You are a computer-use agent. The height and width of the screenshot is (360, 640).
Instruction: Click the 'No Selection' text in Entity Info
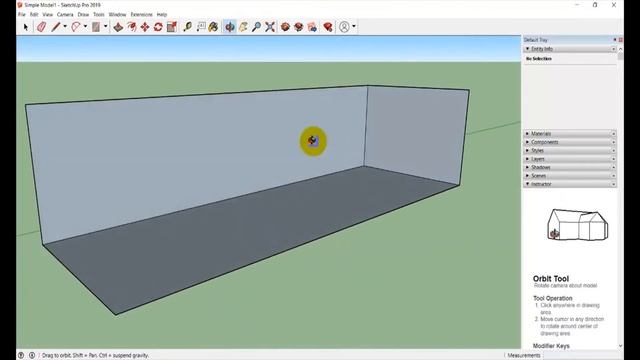coord(539,59)
